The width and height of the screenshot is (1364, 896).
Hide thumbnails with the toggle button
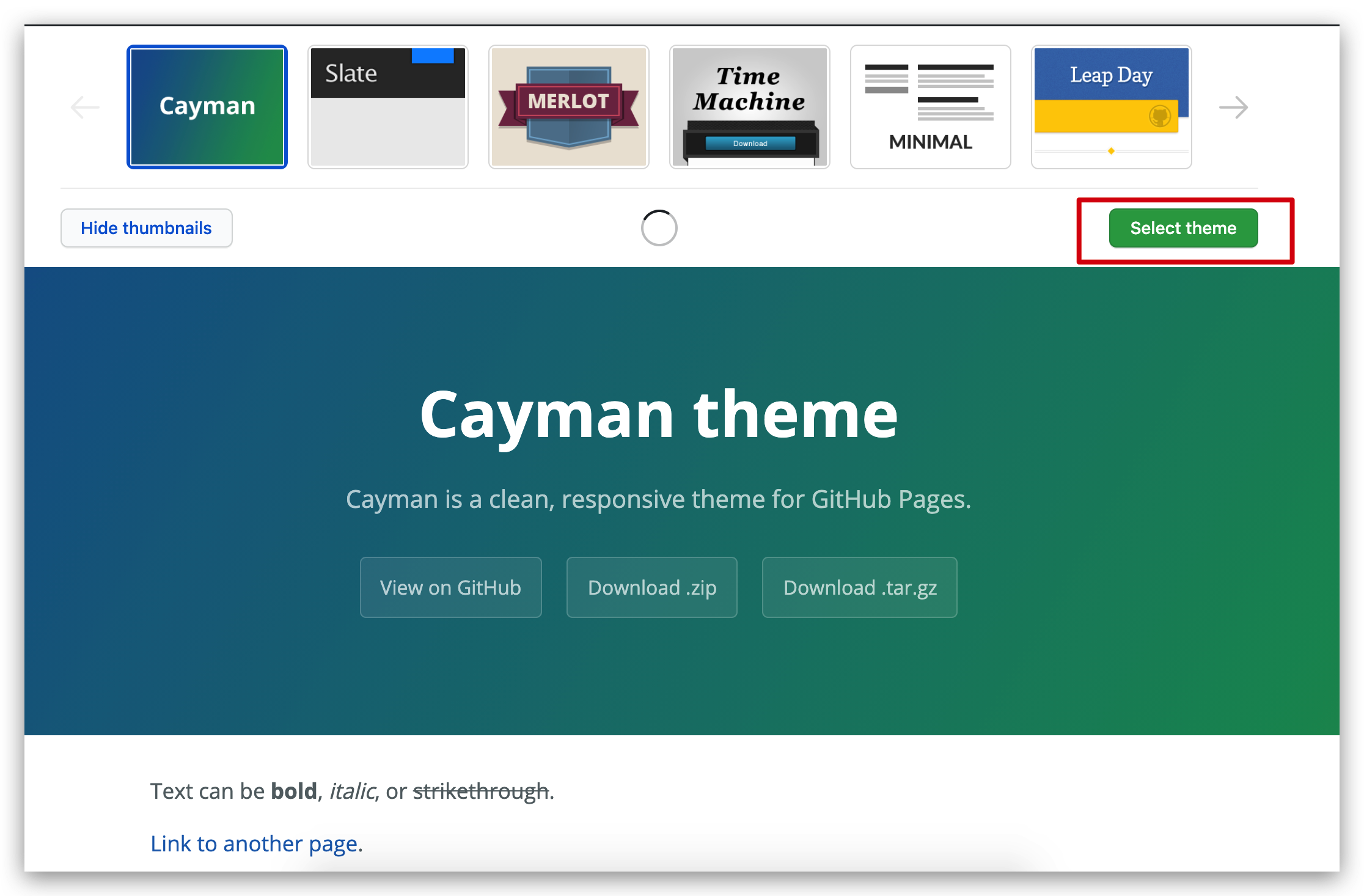(146, 228)
